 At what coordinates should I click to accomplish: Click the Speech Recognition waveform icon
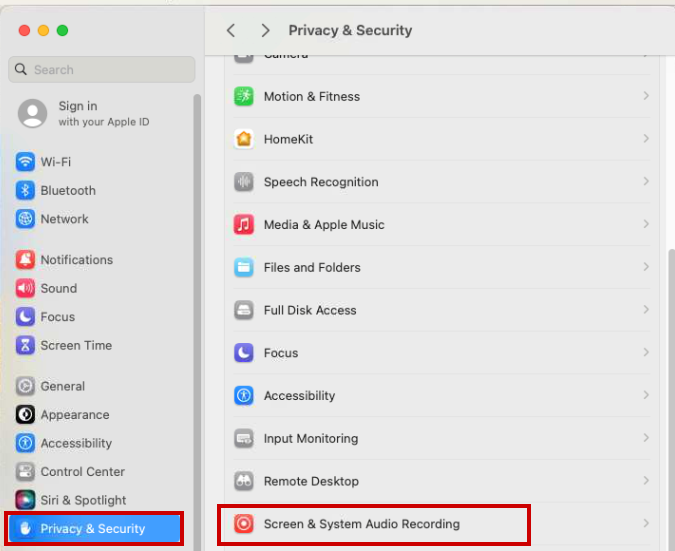[244, 182]
